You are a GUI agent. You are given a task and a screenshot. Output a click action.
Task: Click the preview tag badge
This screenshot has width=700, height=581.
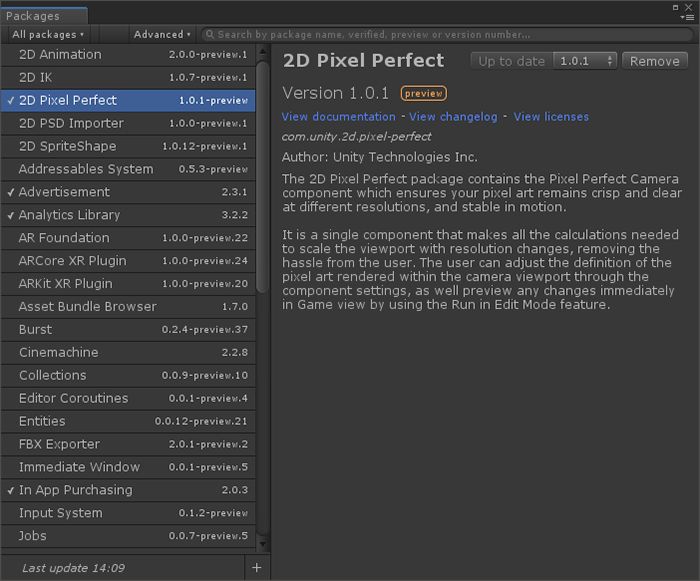click(x=424, y=93)
